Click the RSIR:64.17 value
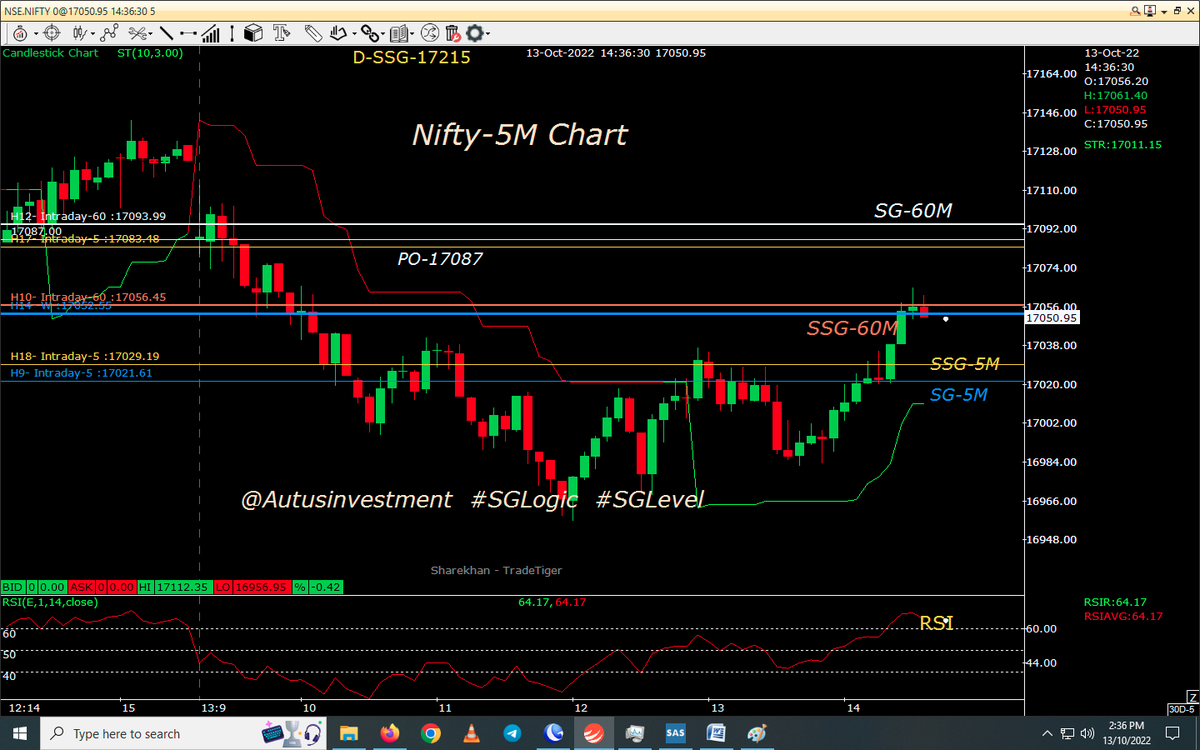This screenshot has height=750, width=1200. tap(1115, 602)
